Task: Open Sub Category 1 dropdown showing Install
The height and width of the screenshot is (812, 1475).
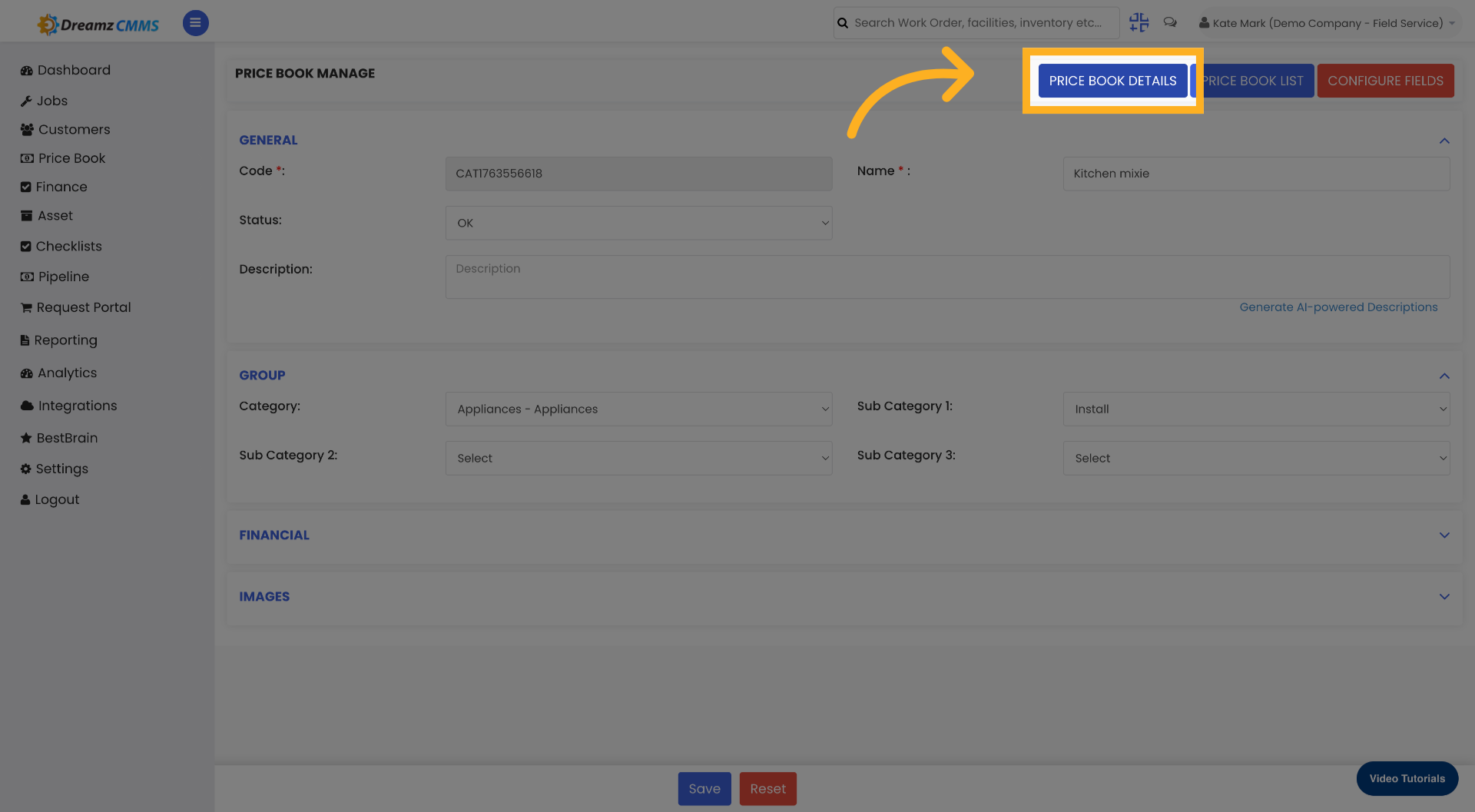Action: coord(1256,409)
